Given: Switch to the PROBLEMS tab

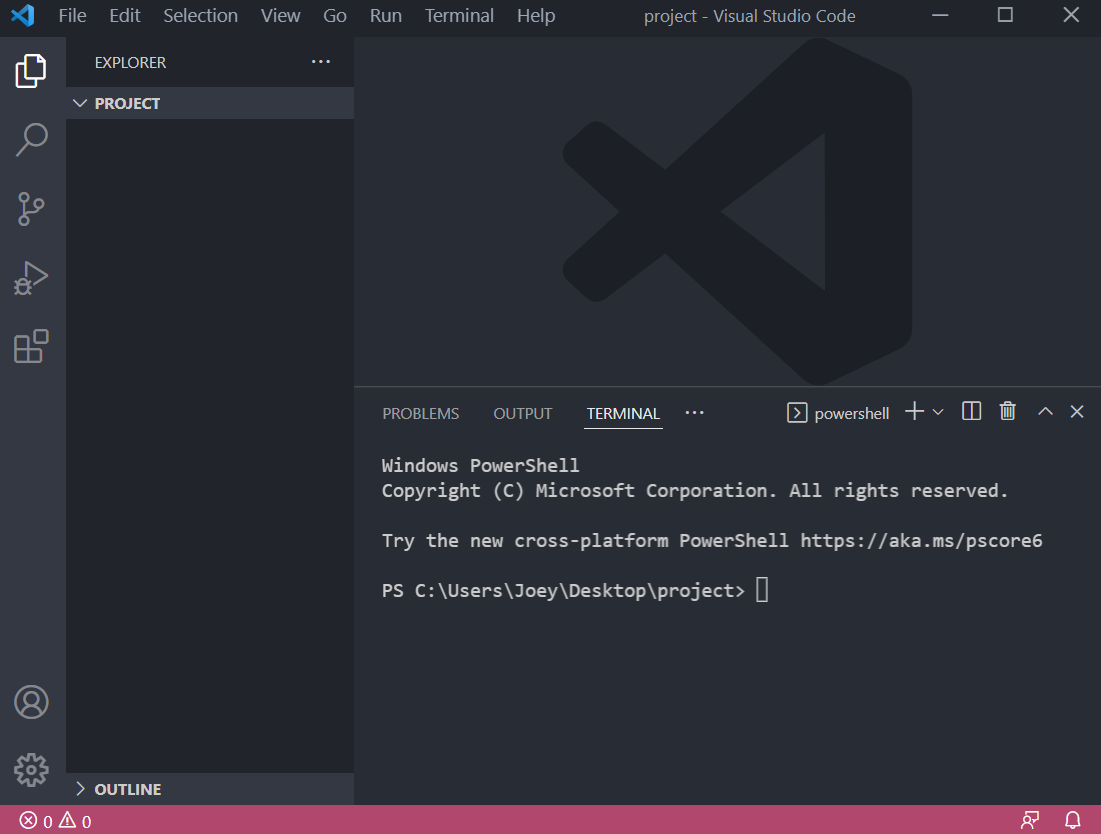Looking at the screenshot, I should [x=421, y=413].
